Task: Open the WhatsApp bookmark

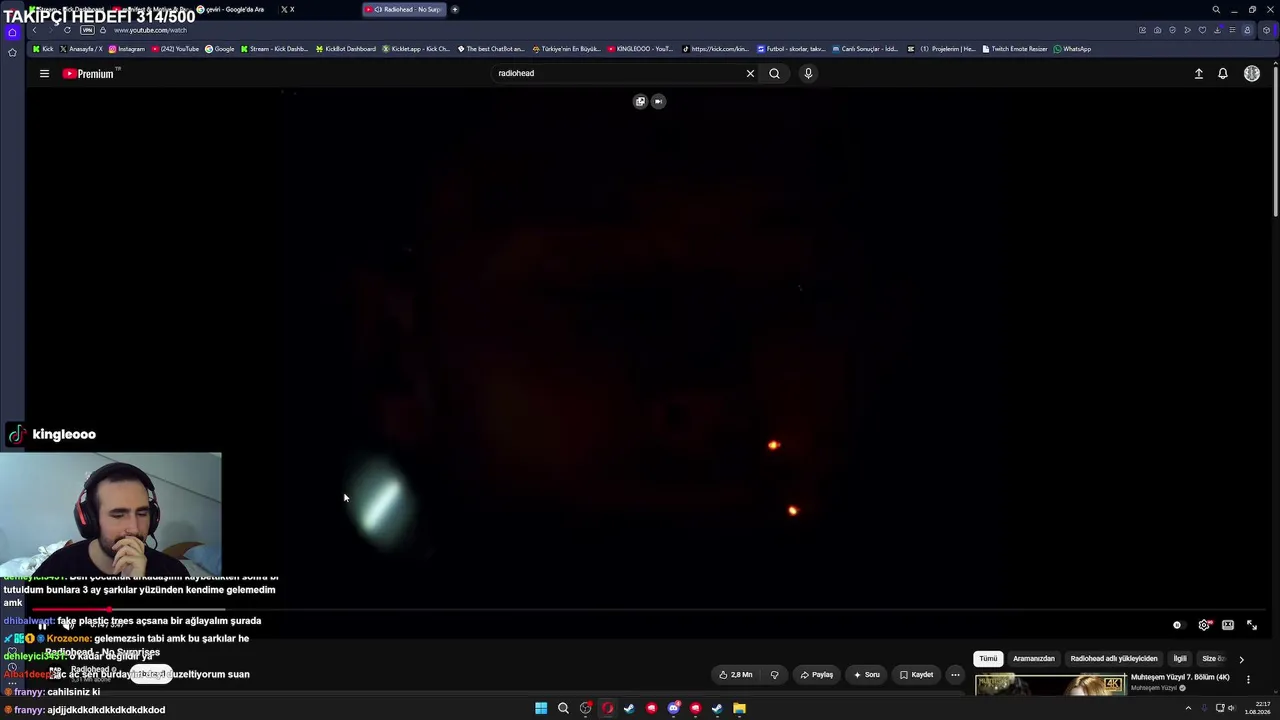Action: click(x=1072, y=49)
